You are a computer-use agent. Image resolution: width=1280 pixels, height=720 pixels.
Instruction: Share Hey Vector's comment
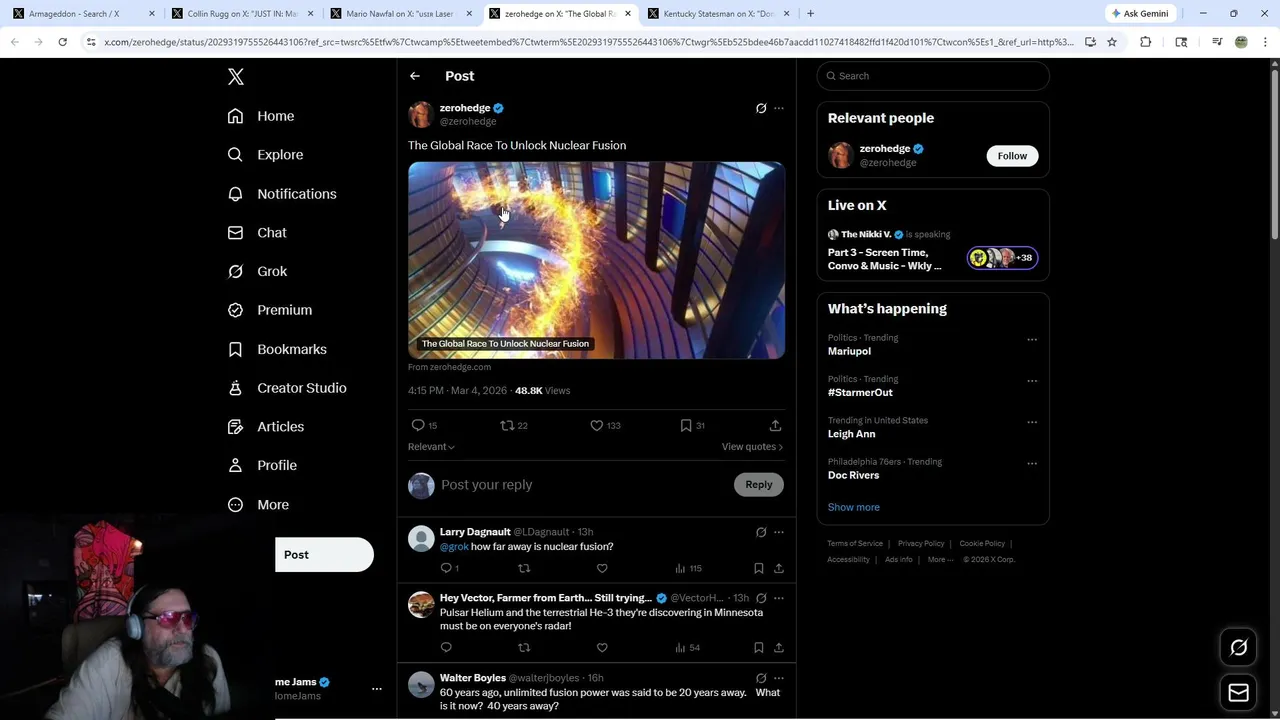click(779, 648)
